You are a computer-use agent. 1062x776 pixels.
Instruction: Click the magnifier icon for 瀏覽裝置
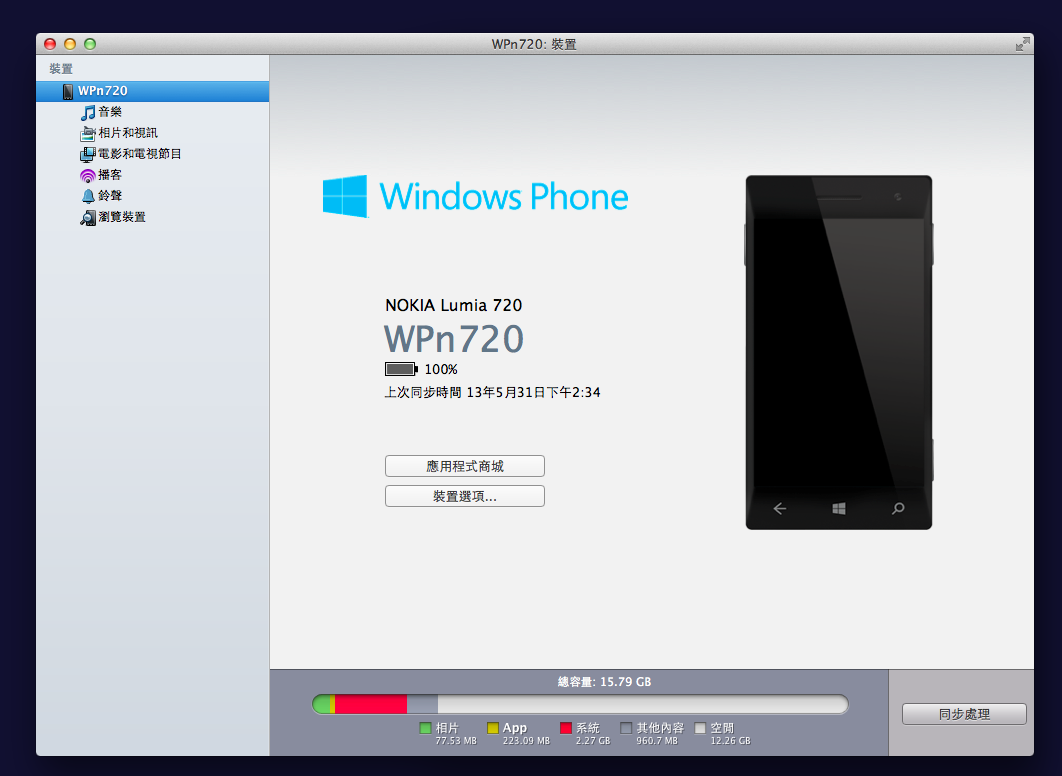coord(87,217)
